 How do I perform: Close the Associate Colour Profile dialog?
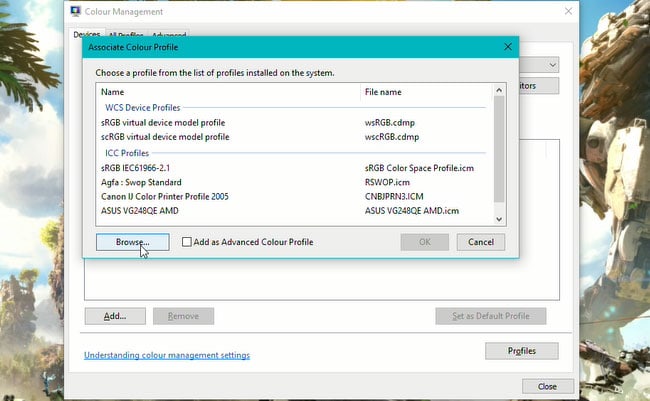pos(508,47)
